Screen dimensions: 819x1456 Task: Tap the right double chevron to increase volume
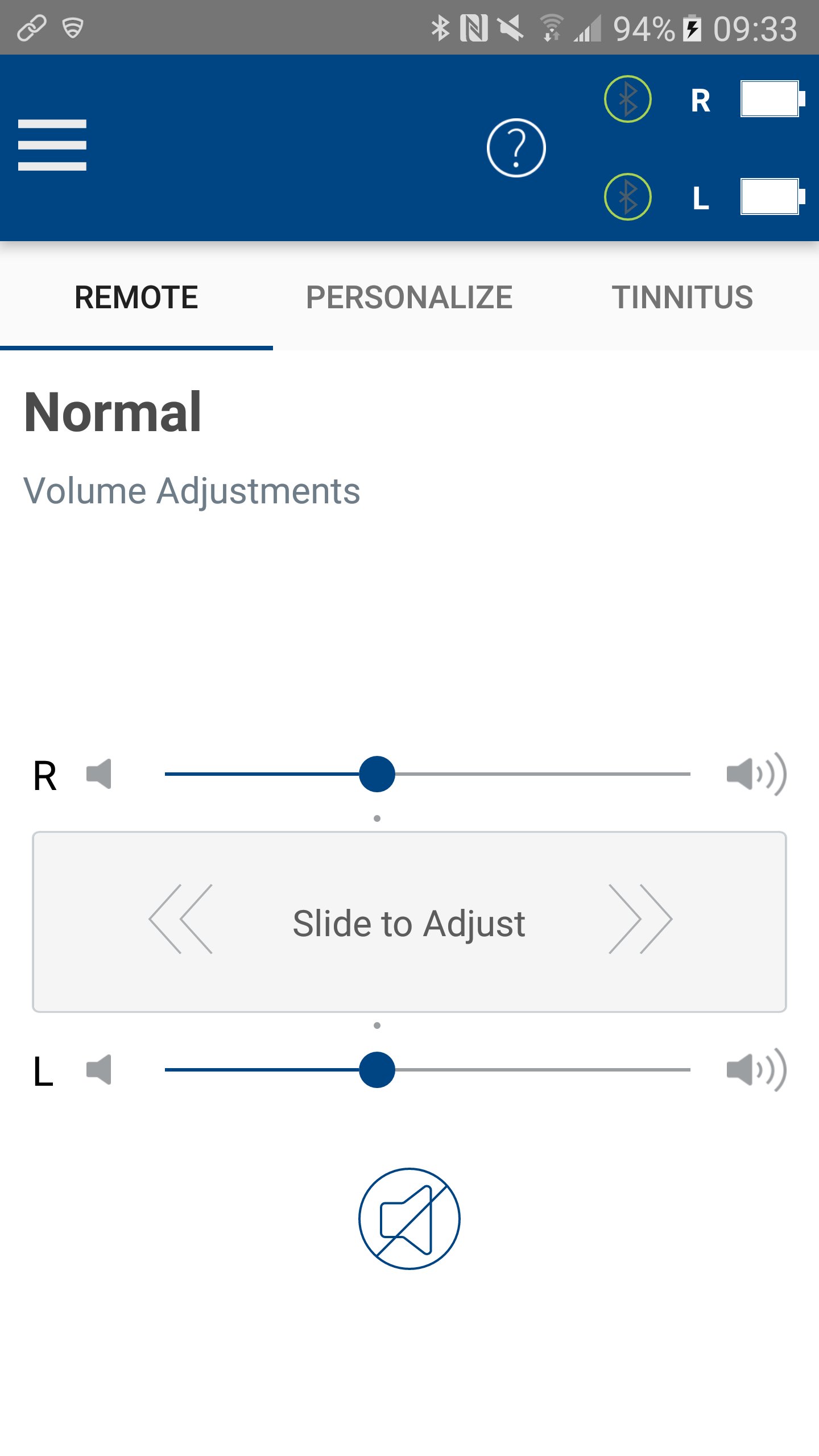tap(640, 919)
